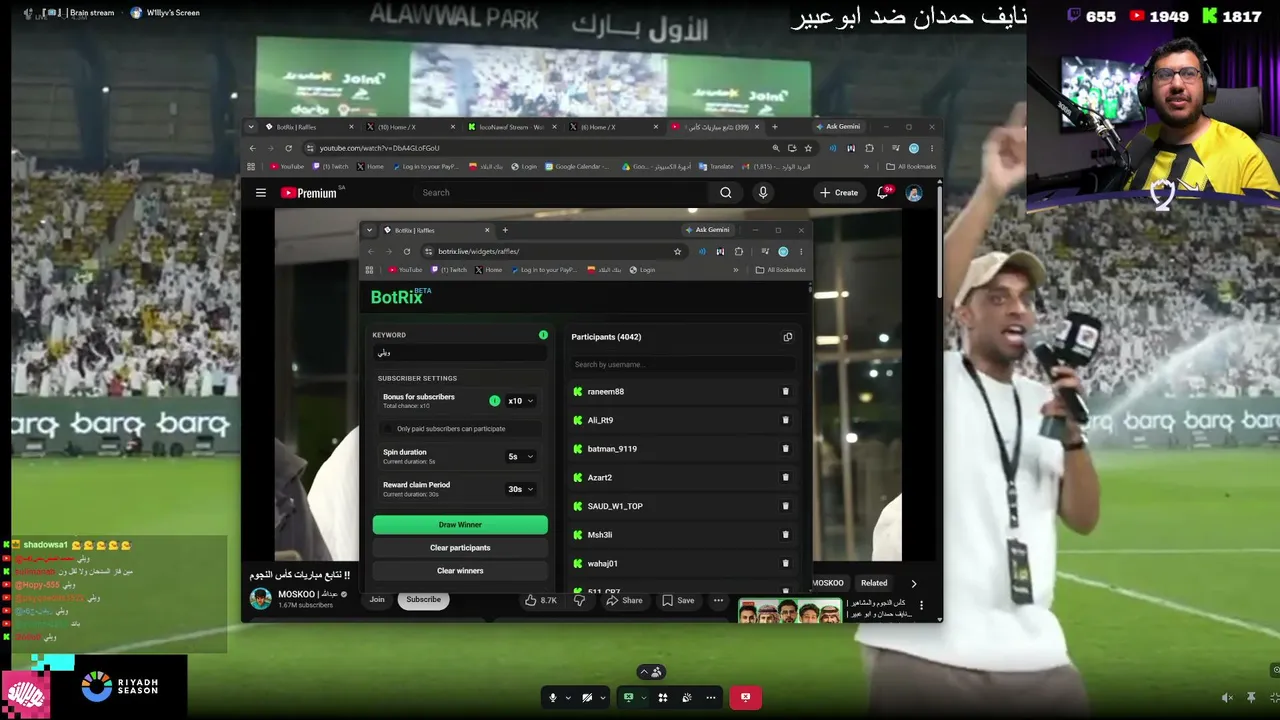1280x720 pixels.
Task: Expand camera options arrow
Action: coord(602,698)
